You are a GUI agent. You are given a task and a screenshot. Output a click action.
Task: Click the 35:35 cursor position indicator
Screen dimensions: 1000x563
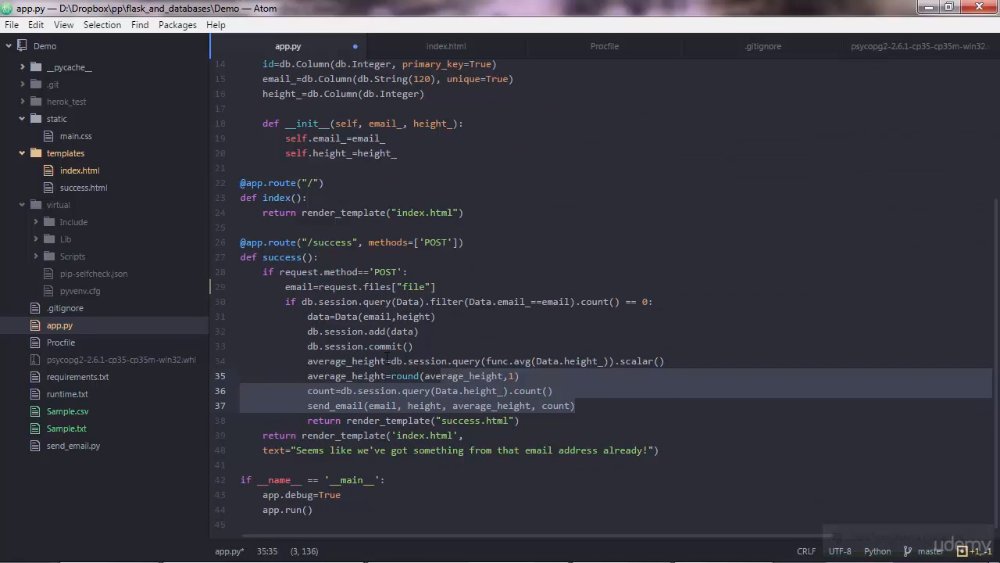click(x=267, y=551)
